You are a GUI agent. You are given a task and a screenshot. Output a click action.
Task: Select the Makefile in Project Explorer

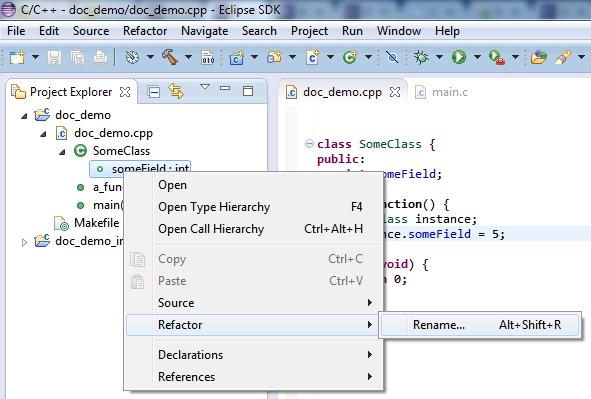coord(96,223)
